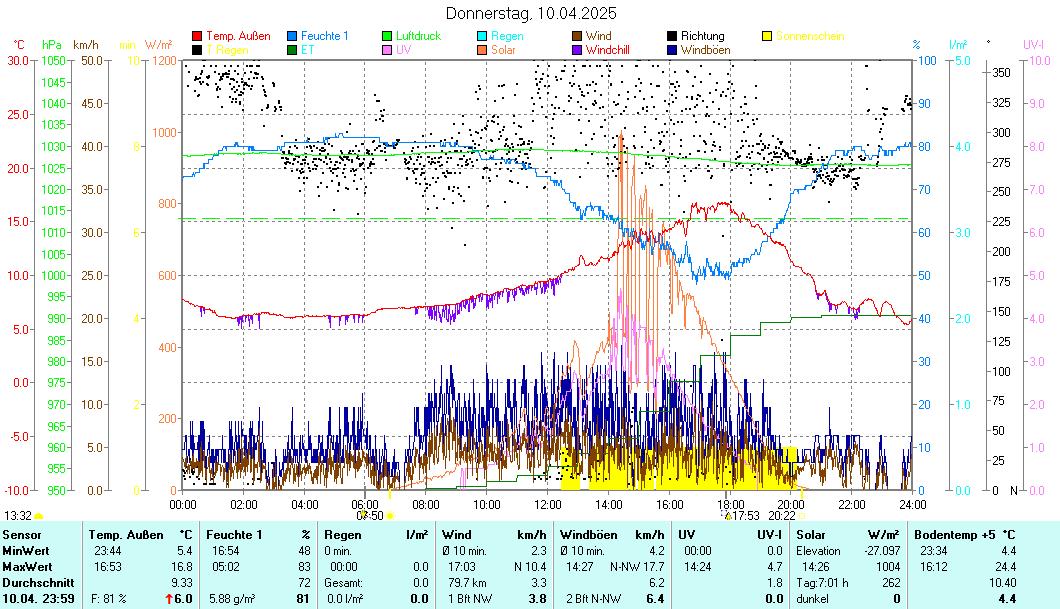Viewport: 1060px width, 609px height.
Task: Click the cyan Regen legend square
Action: tap(482, 36)
